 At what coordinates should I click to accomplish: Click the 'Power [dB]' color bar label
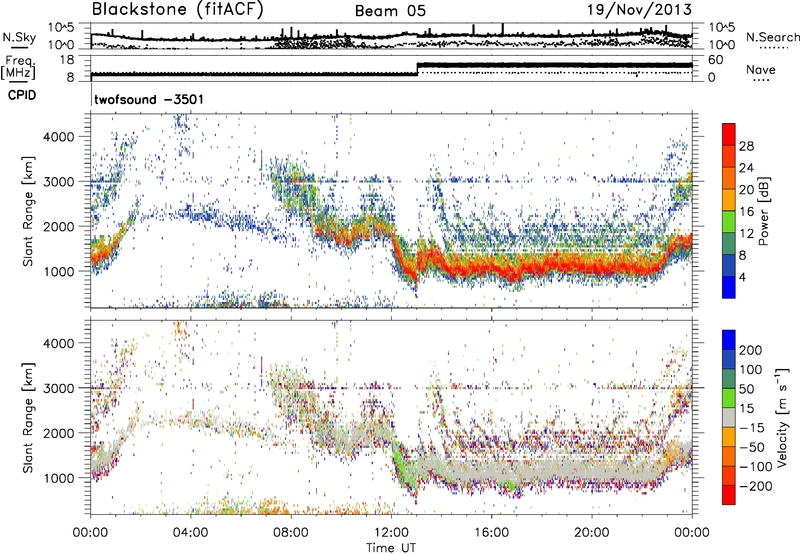click(764, 211)
